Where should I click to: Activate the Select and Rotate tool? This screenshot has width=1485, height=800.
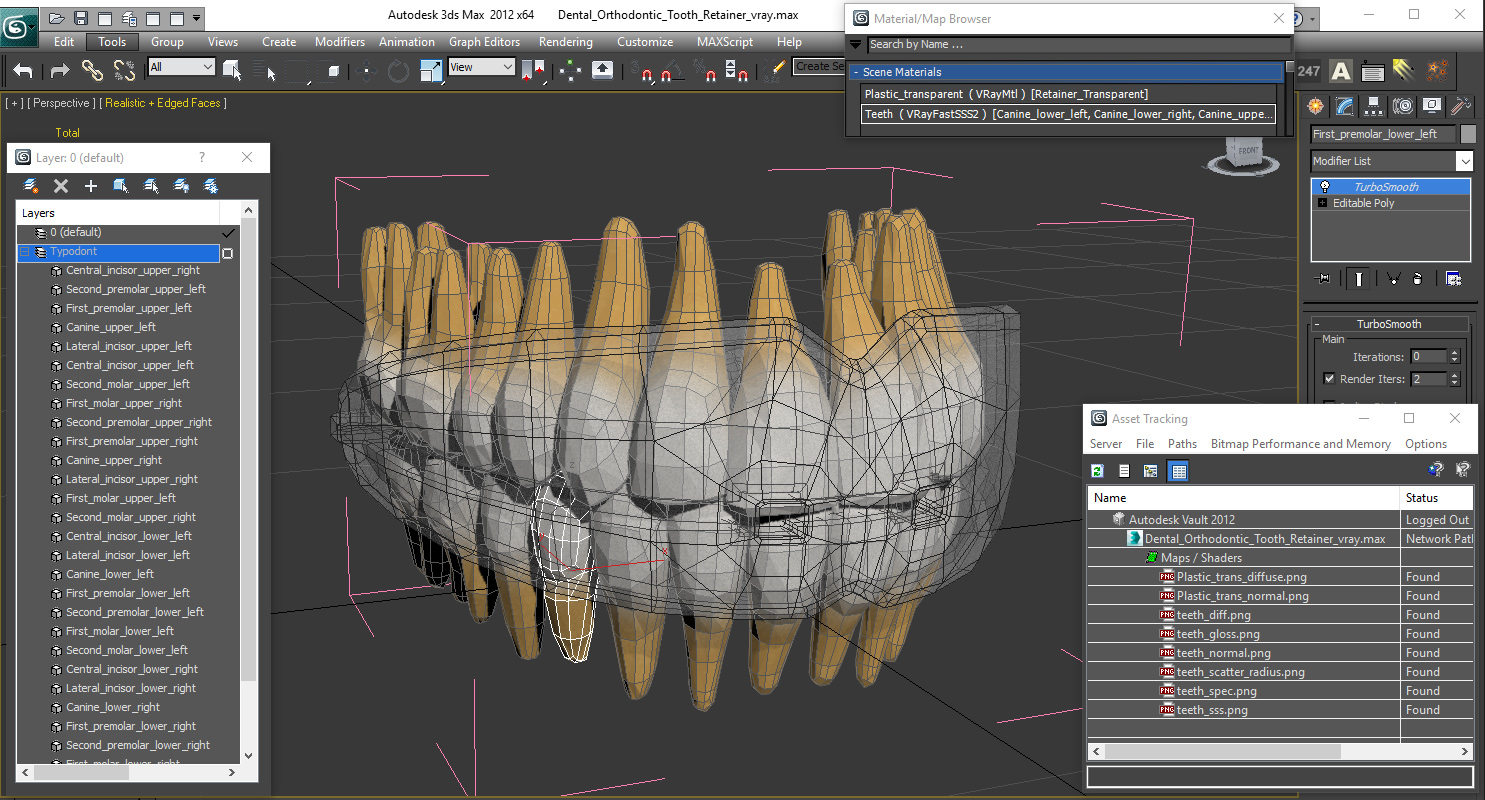click(x=398, y=70)
